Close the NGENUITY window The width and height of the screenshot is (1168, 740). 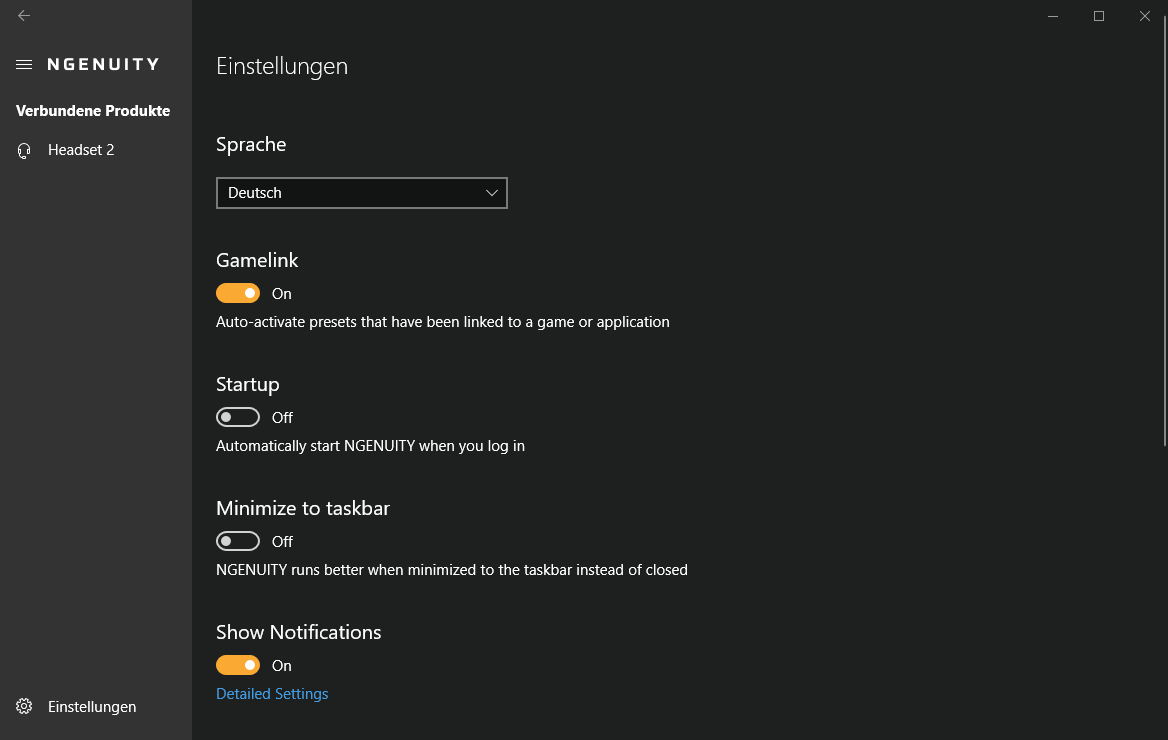(1145, 16)
